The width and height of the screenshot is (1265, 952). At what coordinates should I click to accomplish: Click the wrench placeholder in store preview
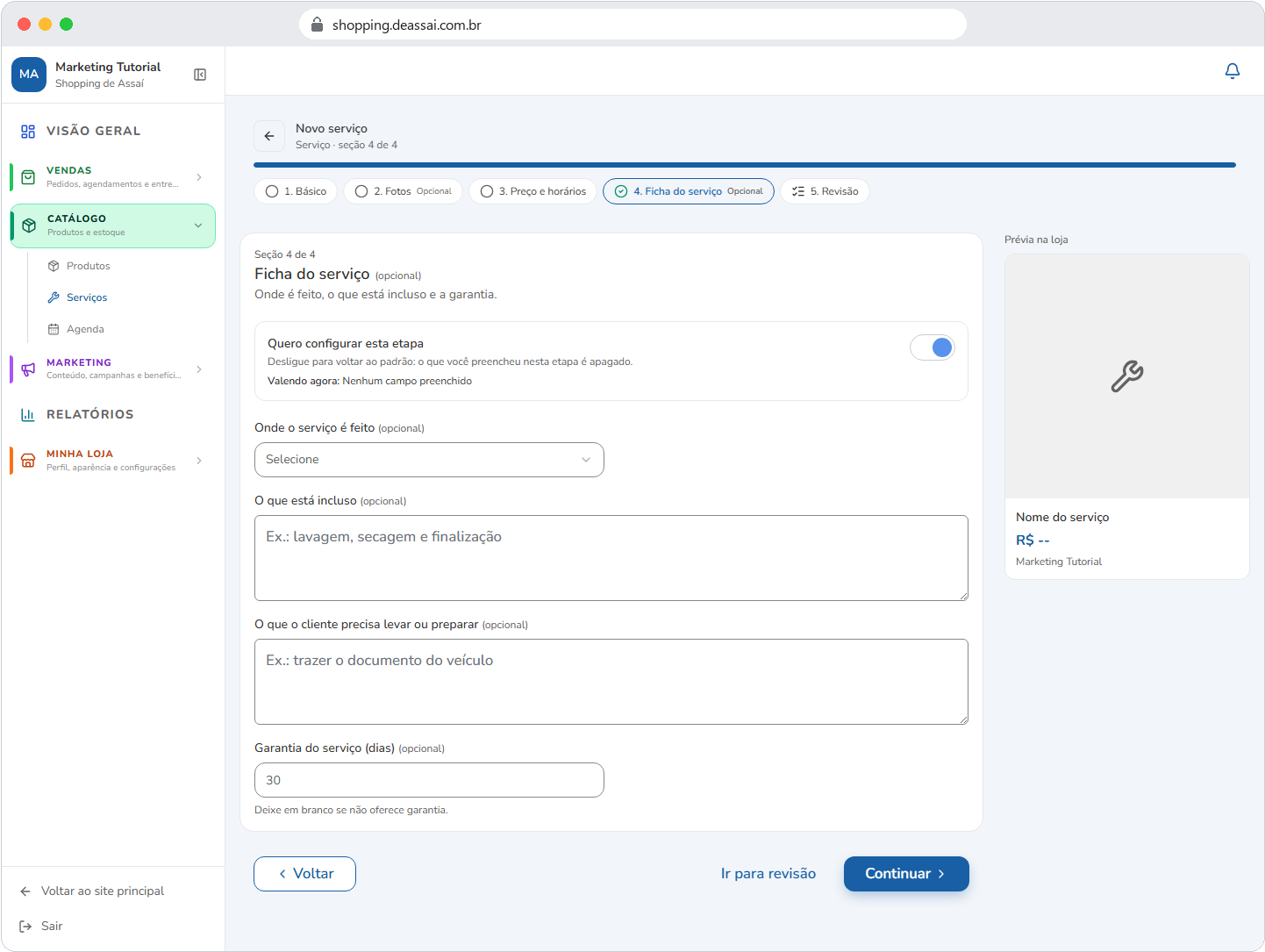(1127, 376)
